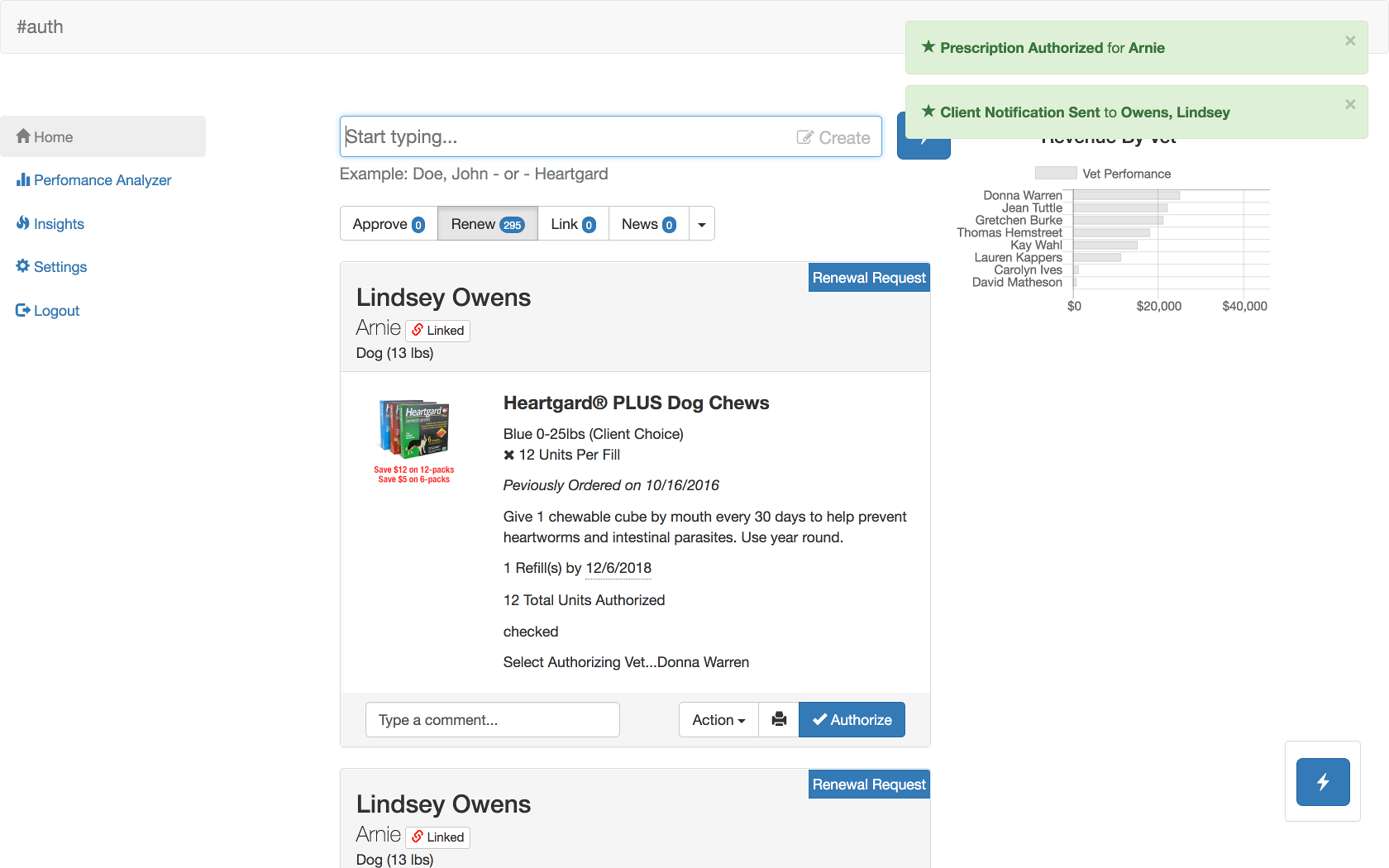Click Linked badge on first Arnie card
1389x868 pixels.
pos(437,331)
